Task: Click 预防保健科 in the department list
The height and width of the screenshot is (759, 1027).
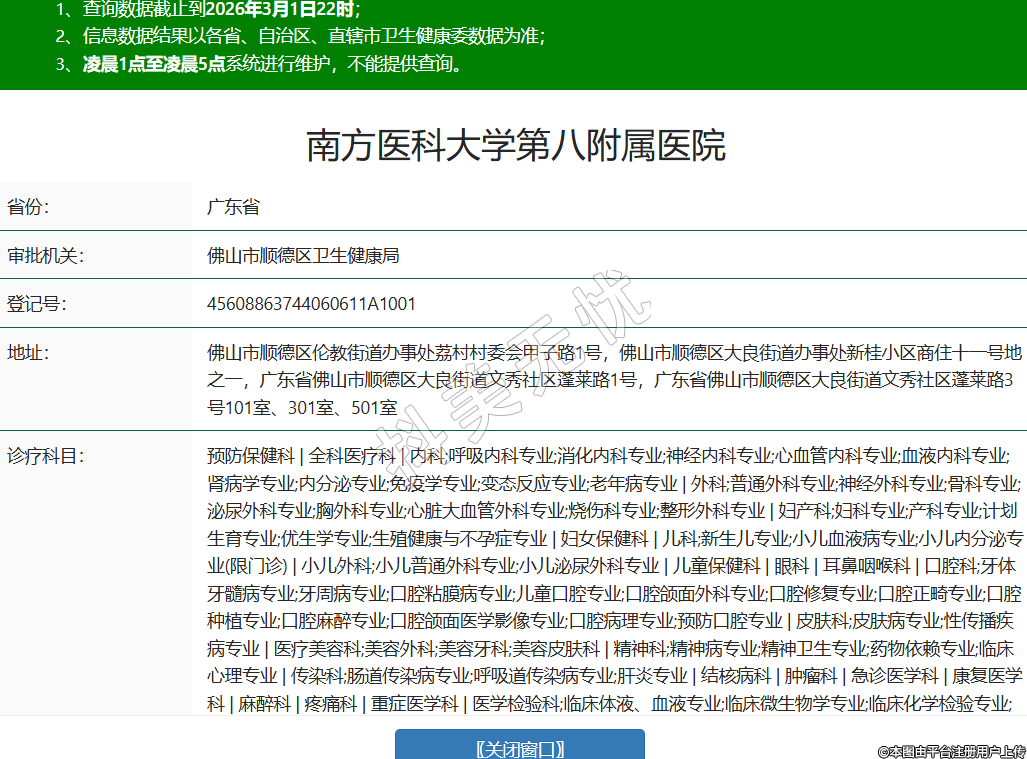Action: pyautogui.click(x=250, y=456)
